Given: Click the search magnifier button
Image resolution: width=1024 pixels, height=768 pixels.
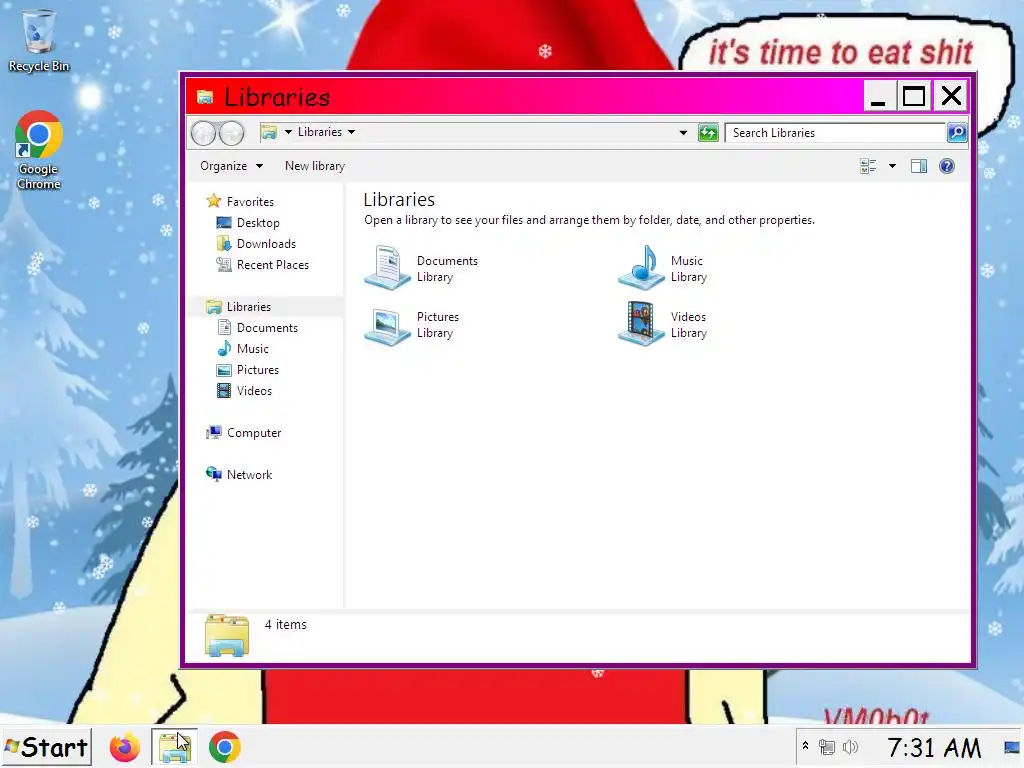Looking at the screenshot, I should pos(957,133).
